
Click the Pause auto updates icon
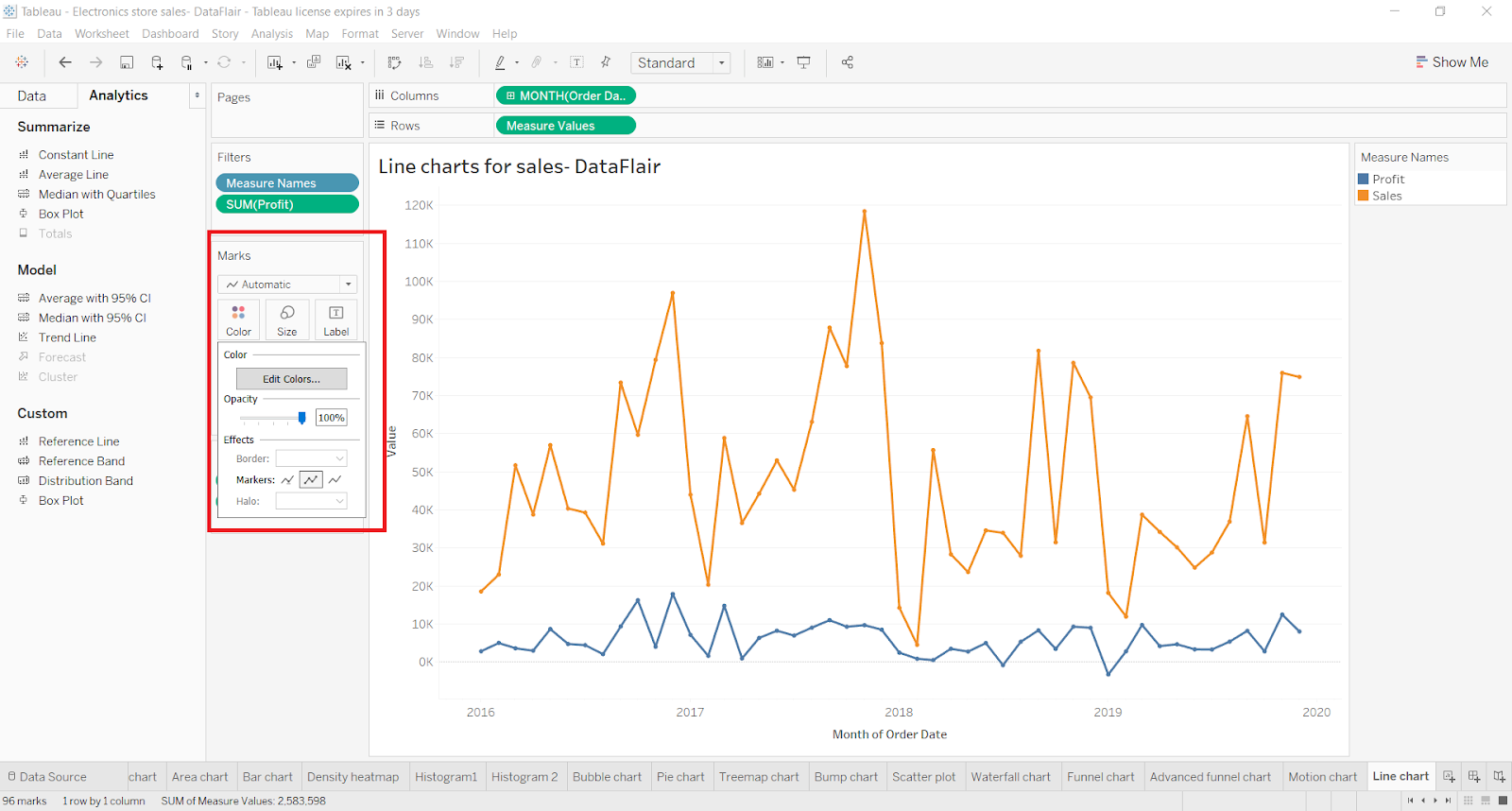click(x=187, y=62)
